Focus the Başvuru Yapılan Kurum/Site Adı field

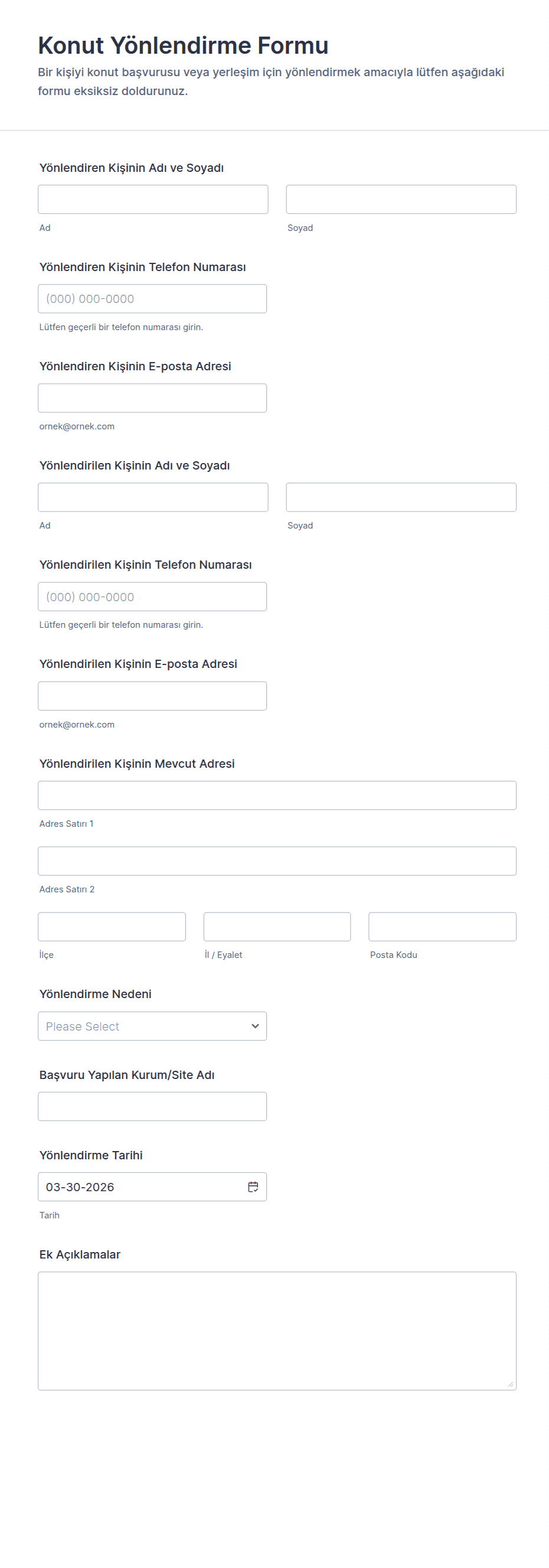152,1106
